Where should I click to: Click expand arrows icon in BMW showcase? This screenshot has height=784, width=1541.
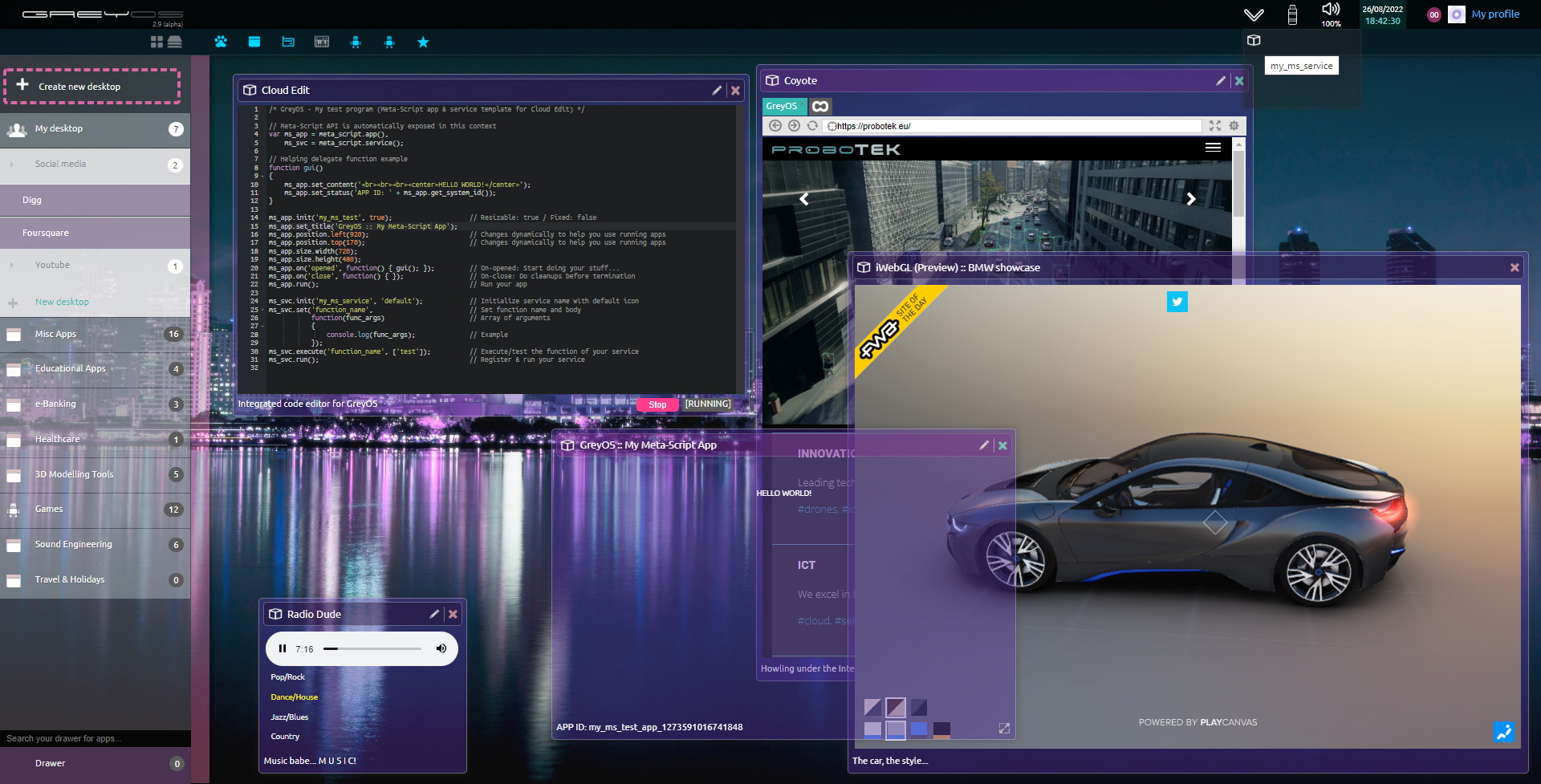point(1004,728)
